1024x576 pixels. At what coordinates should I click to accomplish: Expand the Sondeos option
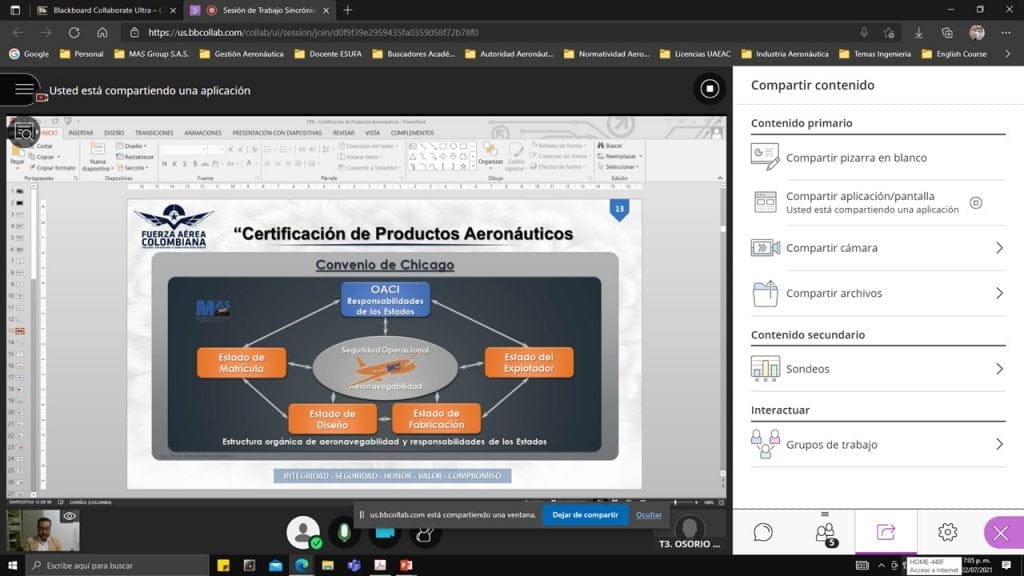point(998,369)
